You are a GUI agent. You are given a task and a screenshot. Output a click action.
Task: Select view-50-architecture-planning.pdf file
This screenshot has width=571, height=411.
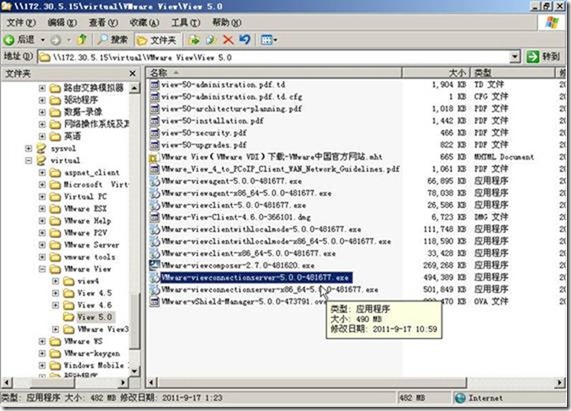(231, 108)
